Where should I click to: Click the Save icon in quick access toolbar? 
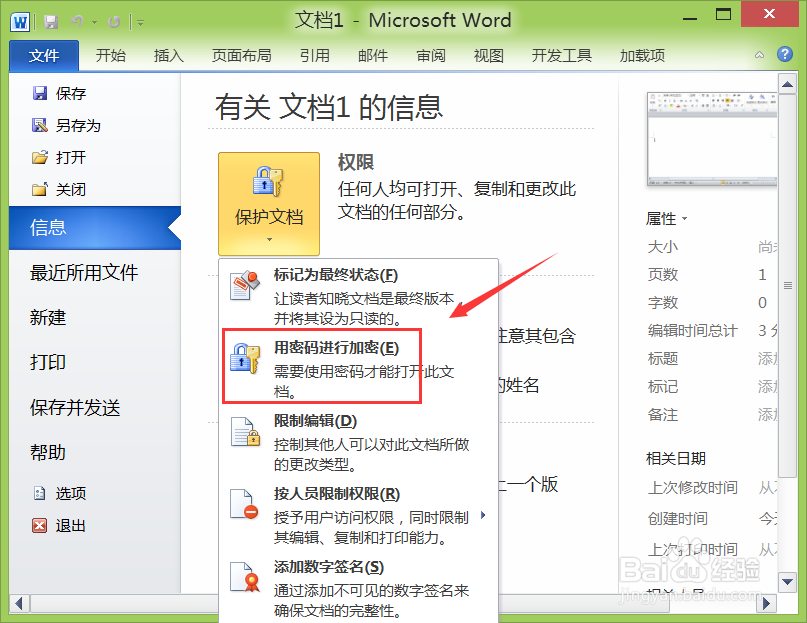pos(50,22)
